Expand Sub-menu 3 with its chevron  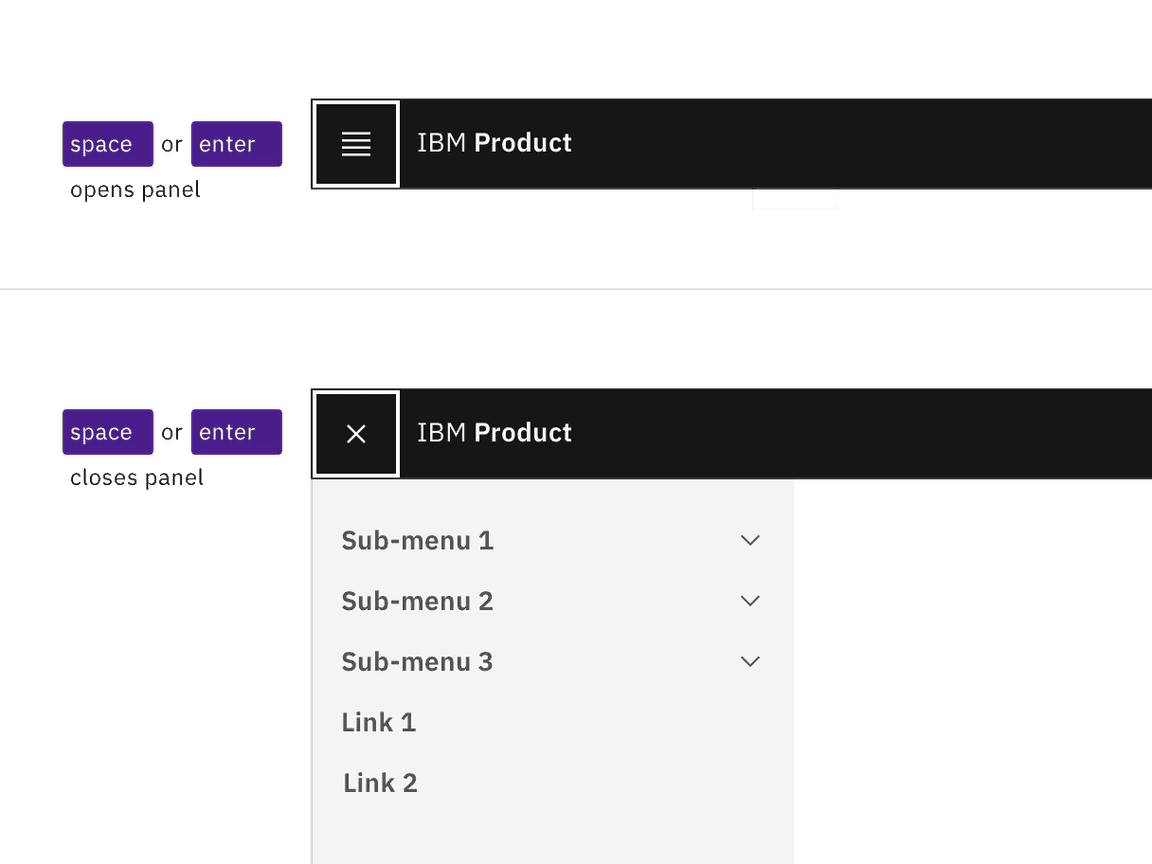pos(750,661)
